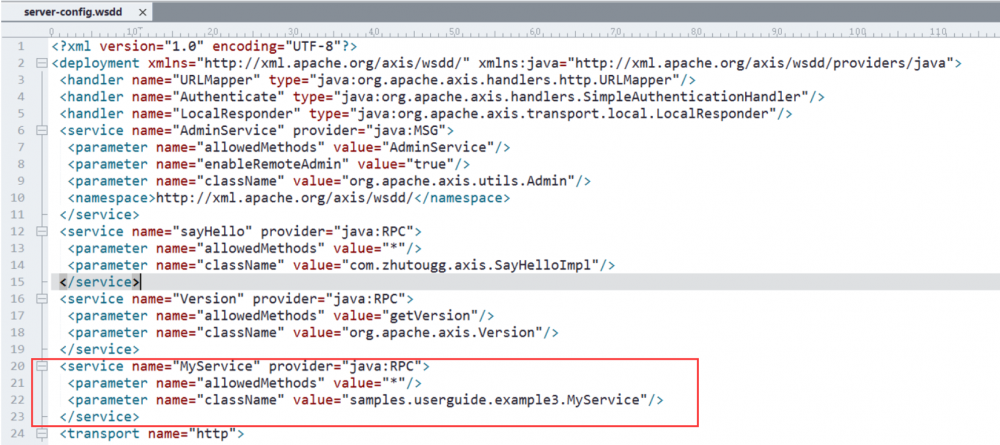This screenshot has height=445, width=1000.
Task: Click the getVersion allowedMethods value
Action: coord(430,316)
